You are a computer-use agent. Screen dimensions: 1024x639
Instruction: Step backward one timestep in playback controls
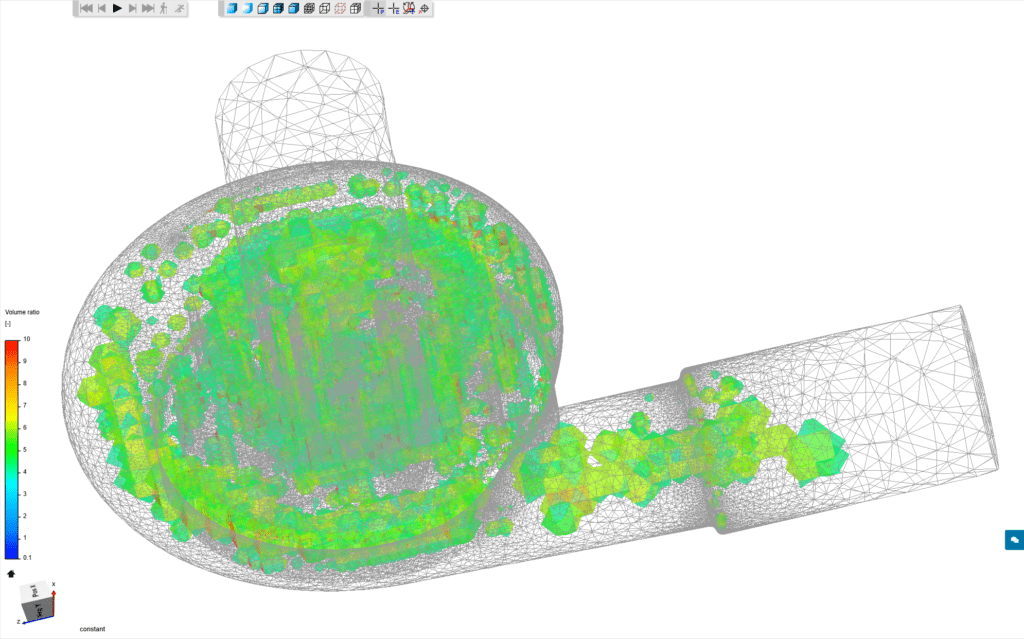(101, 11)
